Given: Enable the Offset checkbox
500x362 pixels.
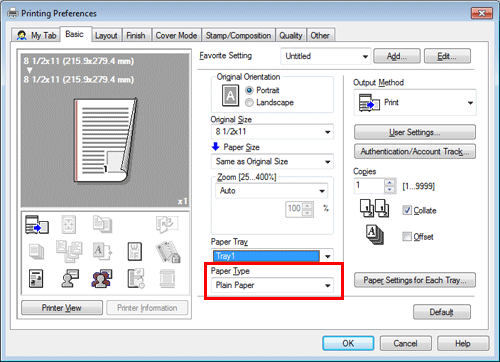Looking at the screenshot, I should pos(407,236).
